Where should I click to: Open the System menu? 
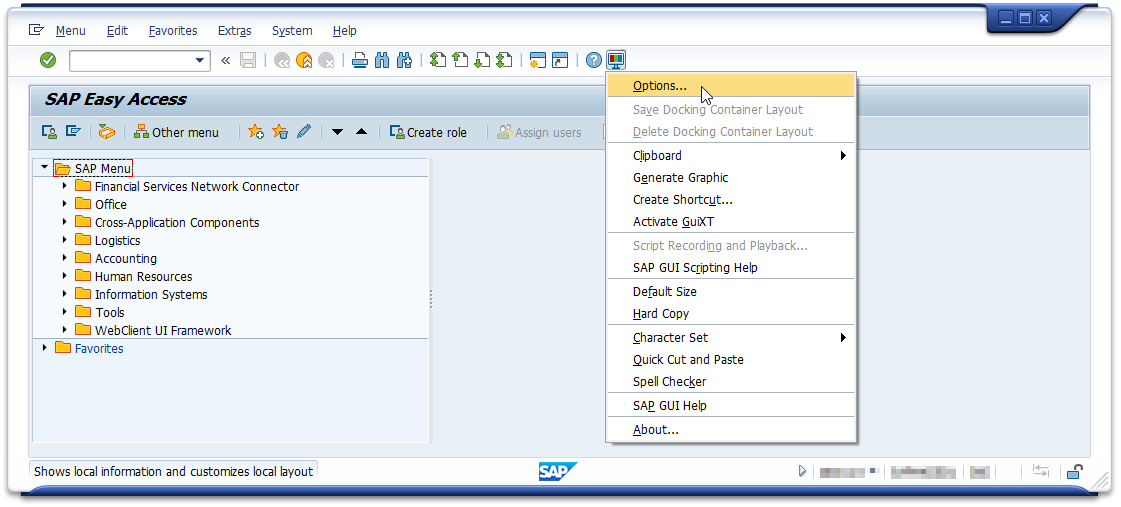click(x=292, y=31)
